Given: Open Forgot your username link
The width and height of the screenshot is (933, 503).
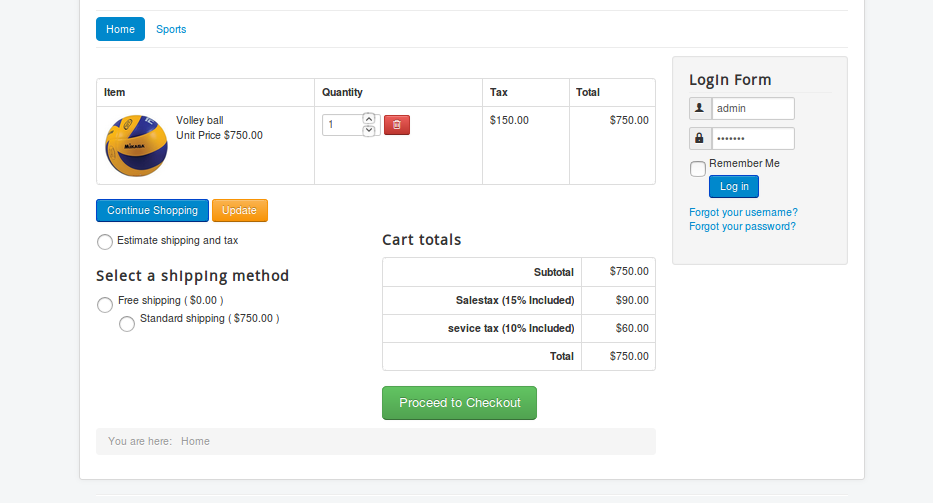Looking at the screenshot, I should (743, 212).
